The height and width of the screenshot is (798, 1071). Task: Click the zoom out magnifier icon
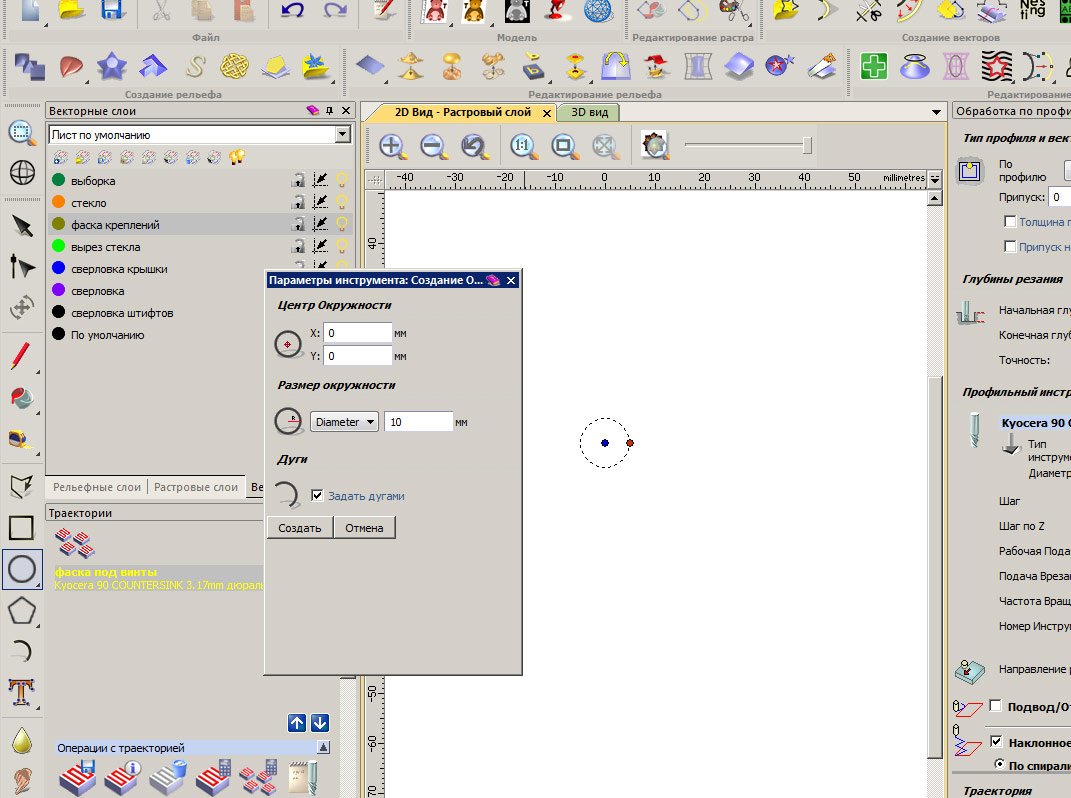coord(434,146)
